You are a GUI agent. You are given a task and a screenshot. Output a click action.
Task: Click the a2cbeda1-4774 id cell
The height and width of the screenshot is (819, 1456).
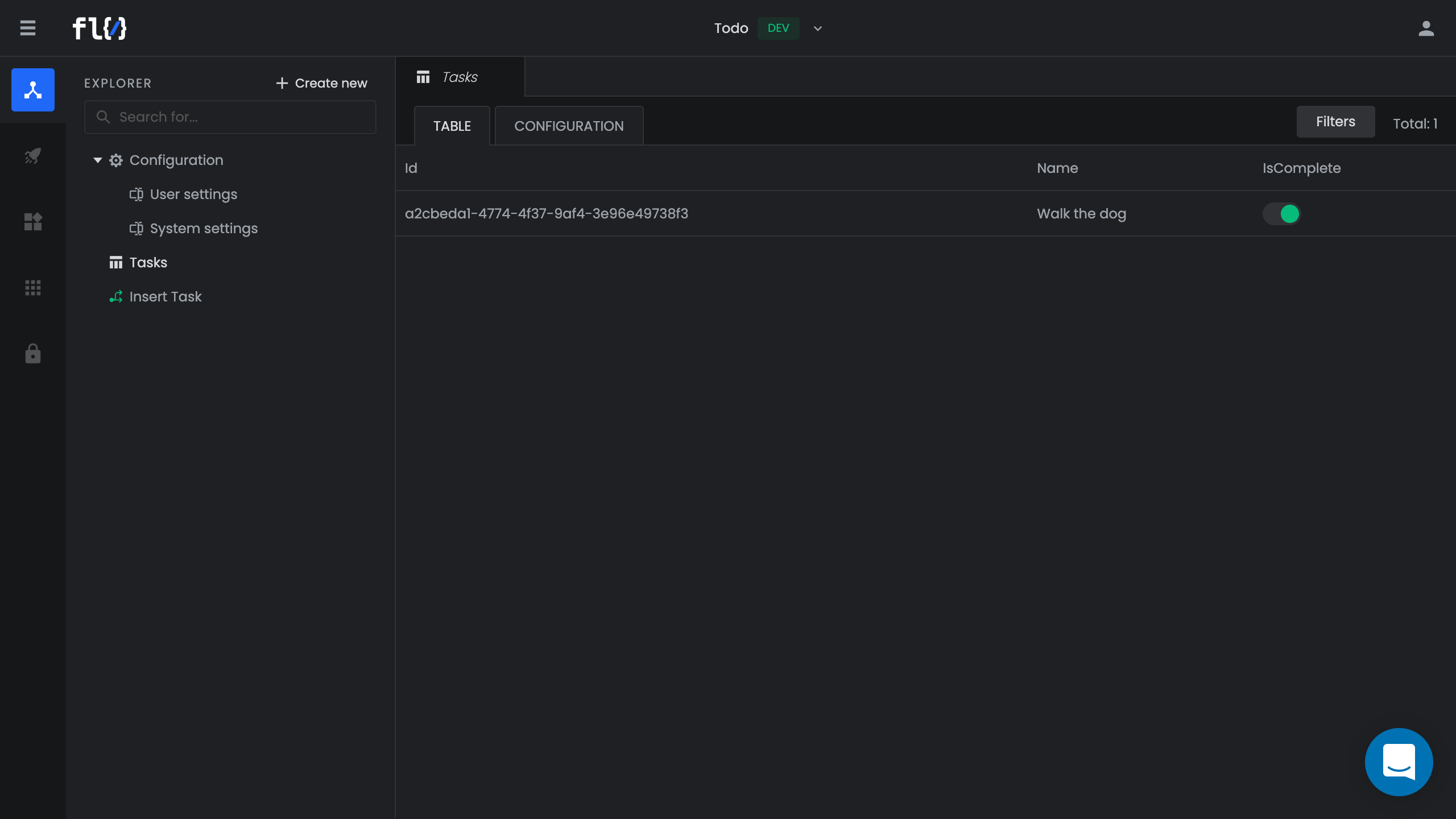point(547,214)
